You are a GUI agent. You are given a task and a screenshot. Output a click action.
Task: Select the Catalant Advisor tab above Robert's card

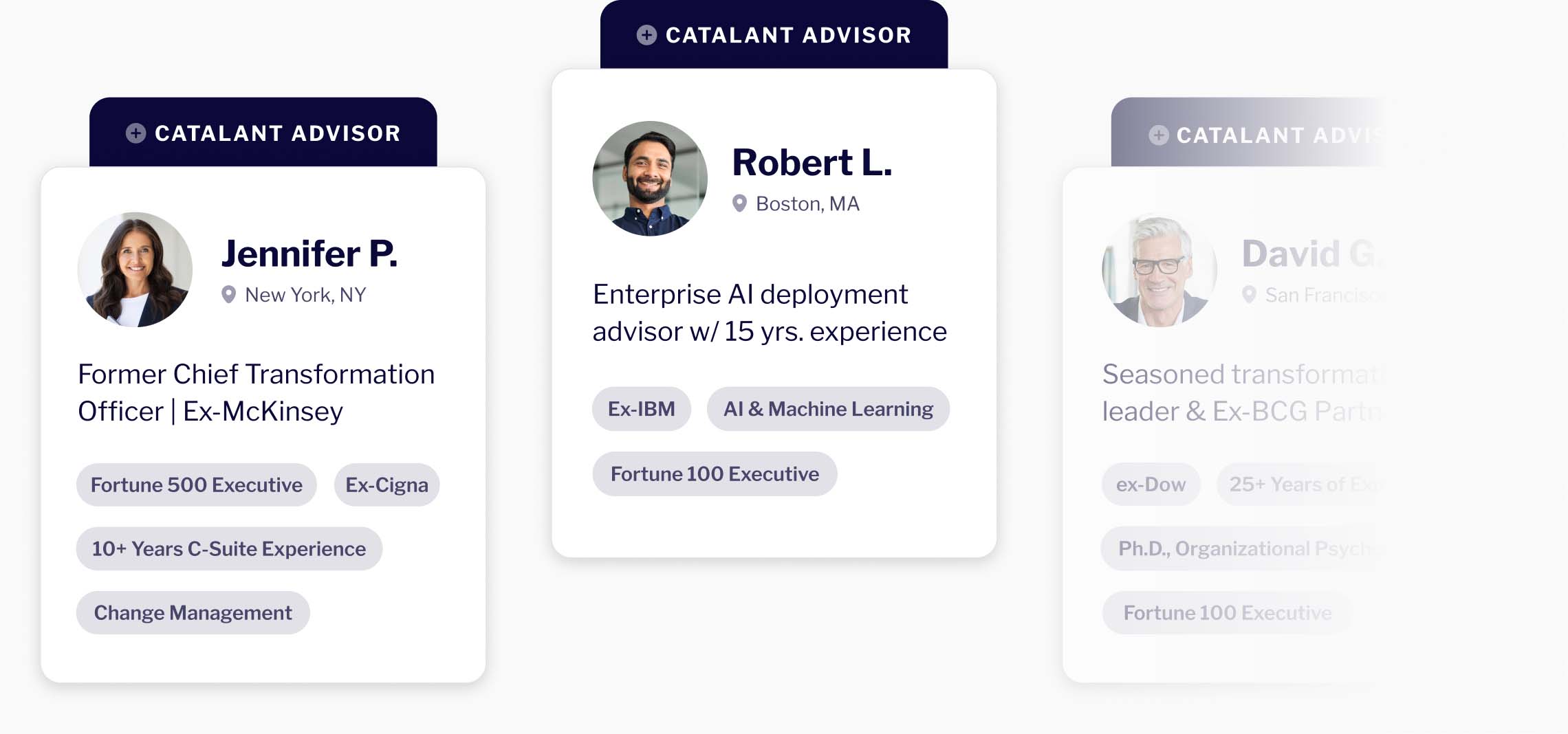pyautogui.click(x=774, y=35)
